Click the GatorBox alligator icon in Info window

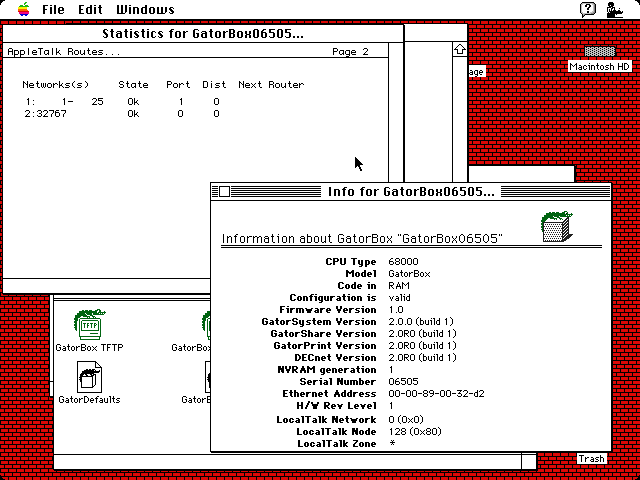[557, 227]
